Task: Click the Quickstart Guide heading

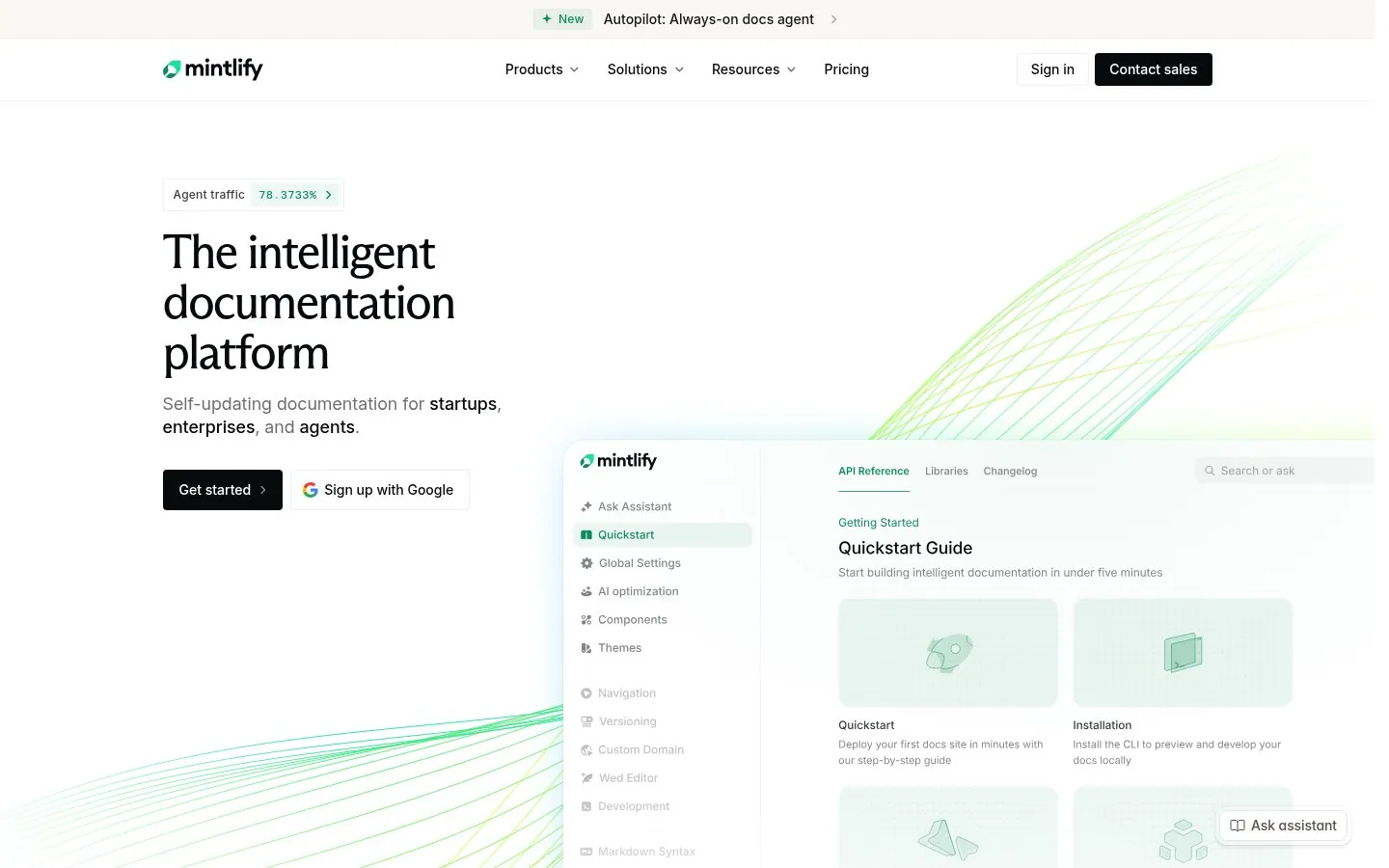Action: (906, 548)
